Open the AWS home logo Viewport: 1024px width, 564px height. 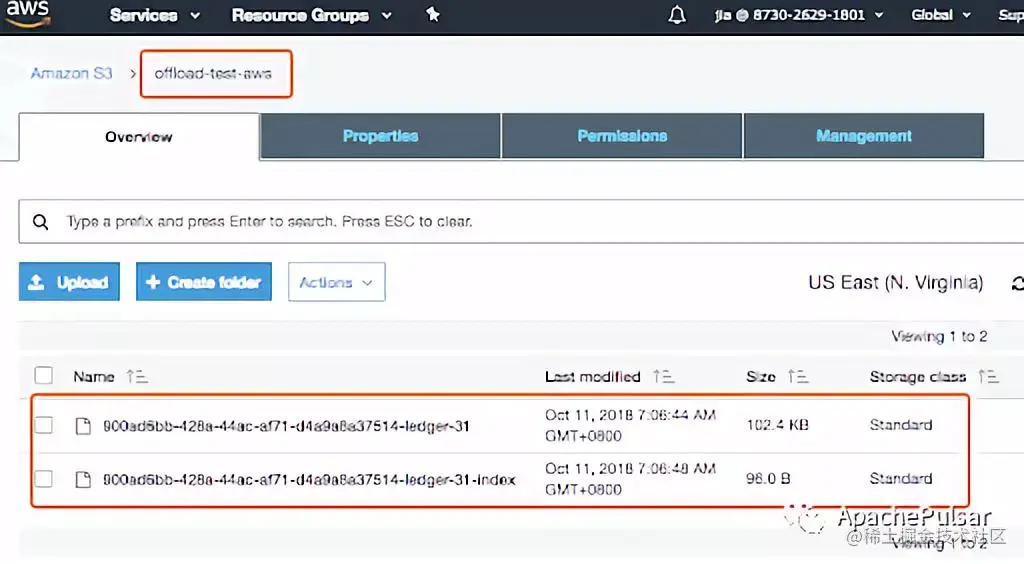point(27,14)
